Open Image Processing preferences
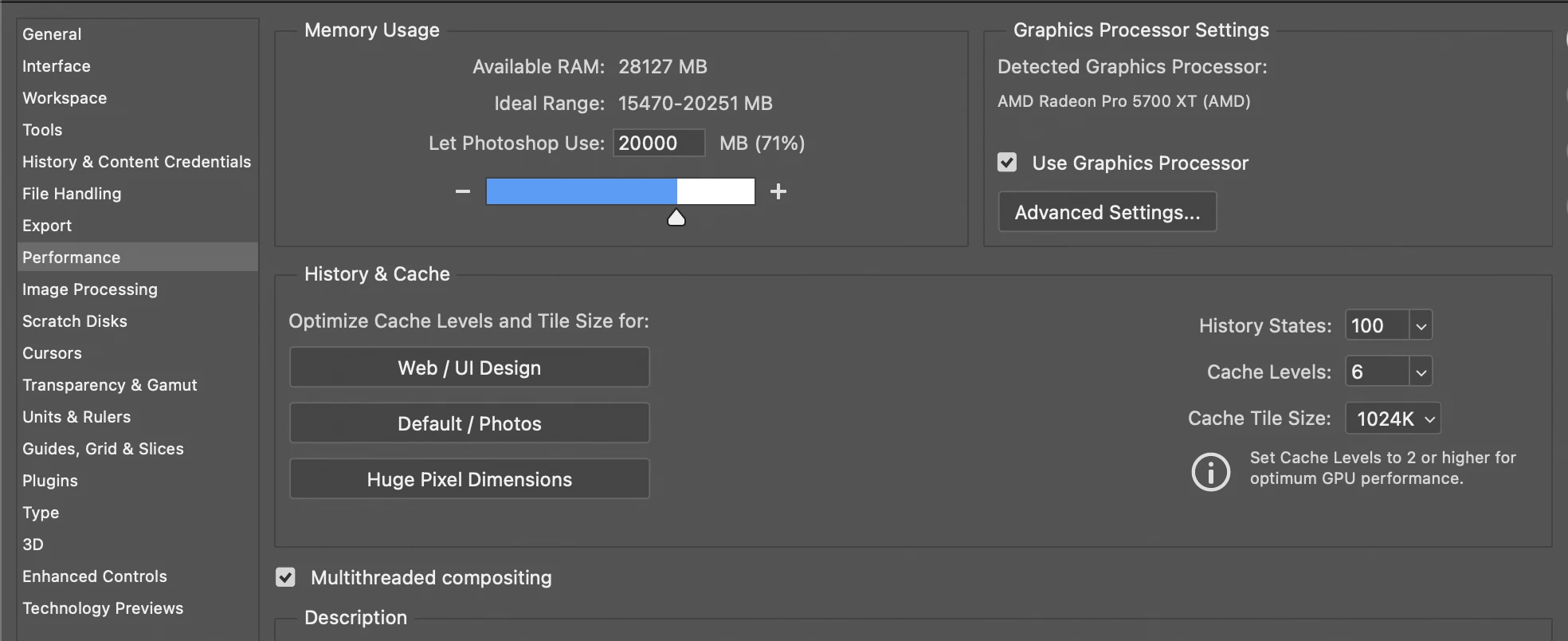Viewport: 1568px width, 641px height. [x=90, y=289]
